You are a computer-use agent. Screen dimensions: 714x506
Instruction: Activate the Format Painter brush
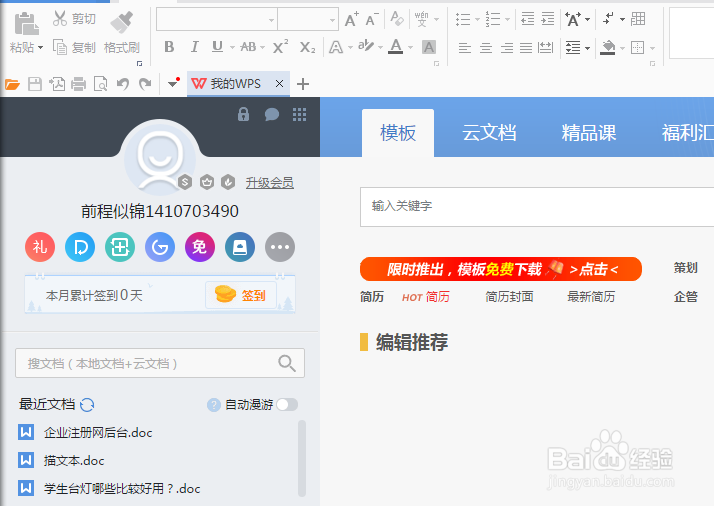(122, 22)
